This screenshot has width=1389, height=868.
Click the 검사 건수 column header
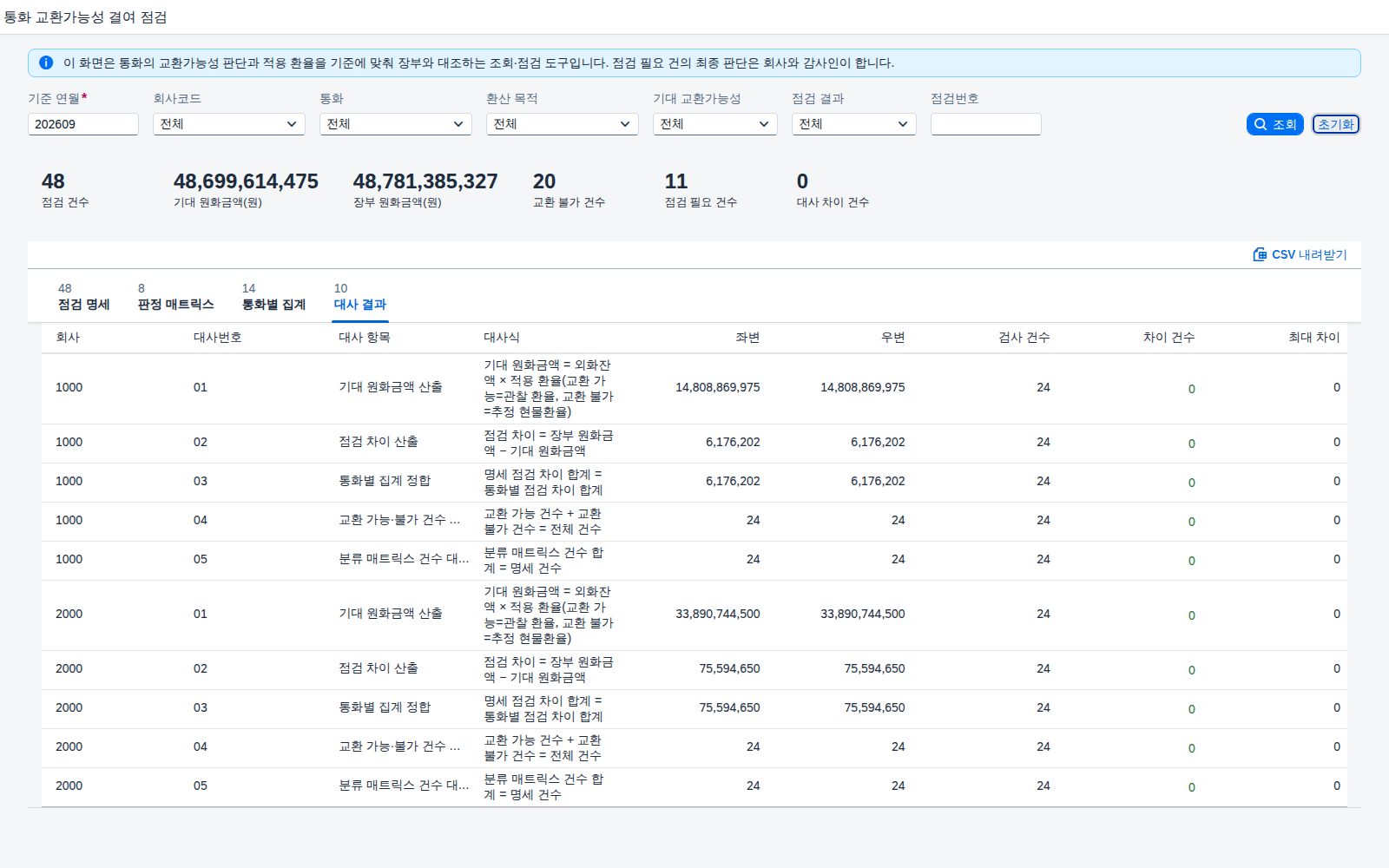click(x=1024, y=338)
